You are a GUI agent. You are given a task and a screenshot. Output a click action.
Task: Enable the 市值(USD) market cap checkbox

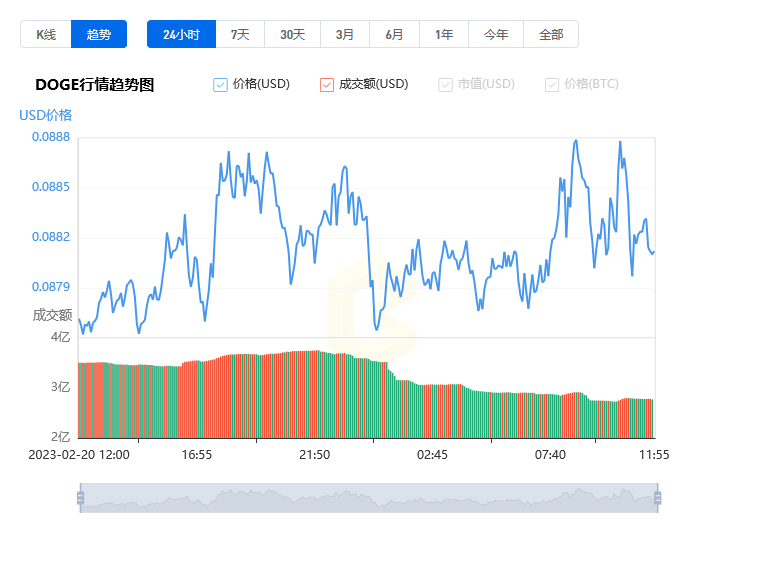[x=445, y=85]
